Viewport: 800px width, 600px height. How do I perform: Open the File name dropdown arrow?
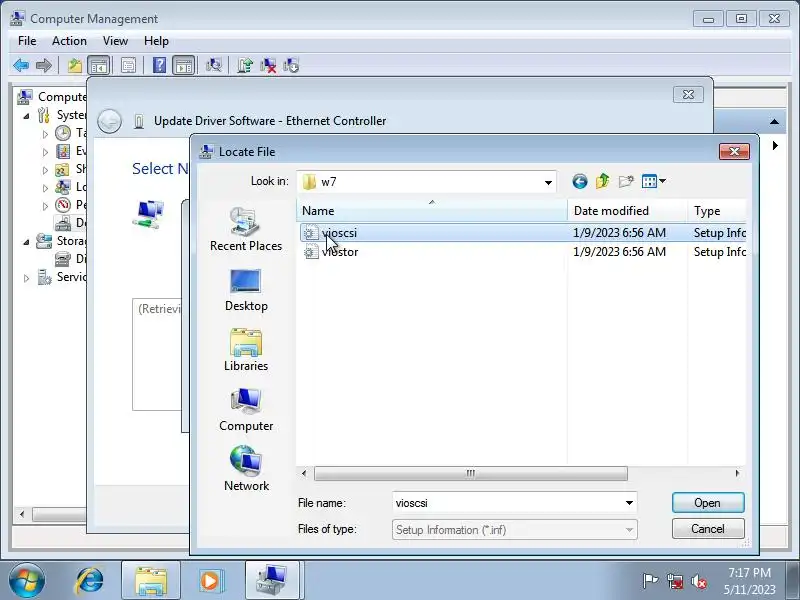click(629, 503)
